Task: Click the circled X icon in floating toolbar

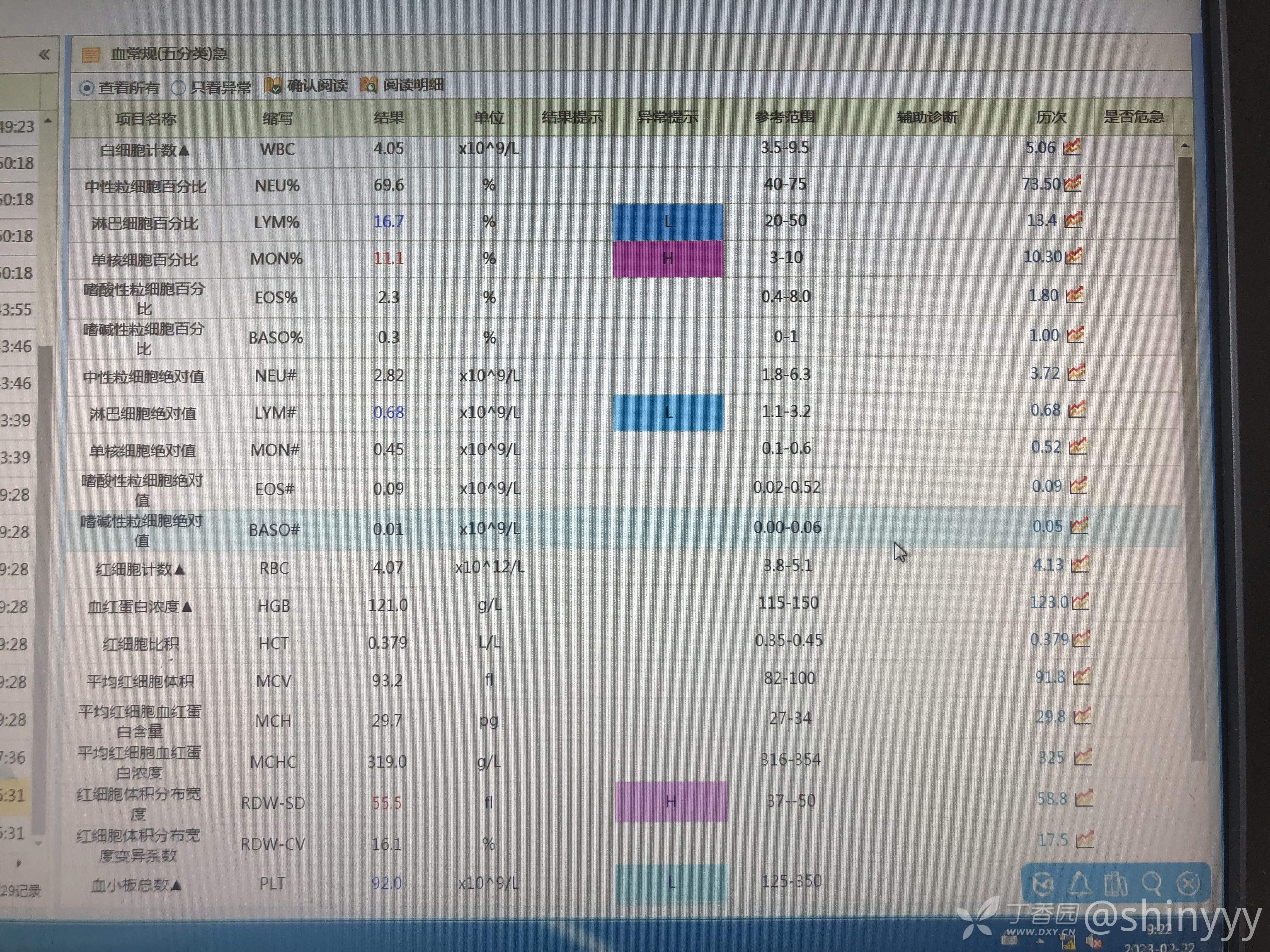Action: click(1188, 884)
